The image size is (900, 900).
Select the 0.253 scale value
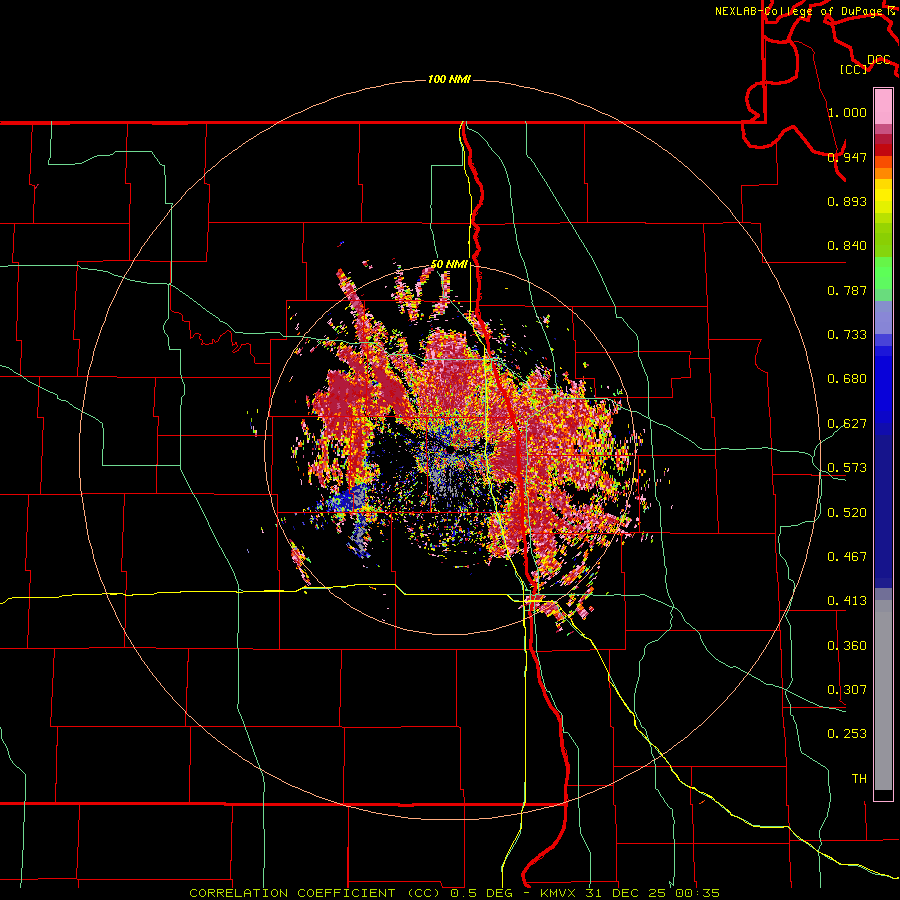point(847,734)
